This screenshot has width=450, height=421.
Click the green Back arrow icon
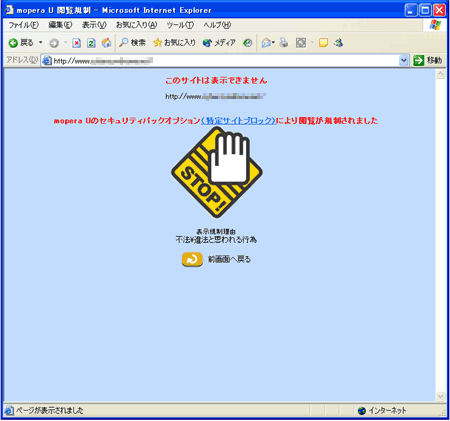[13, 43]
